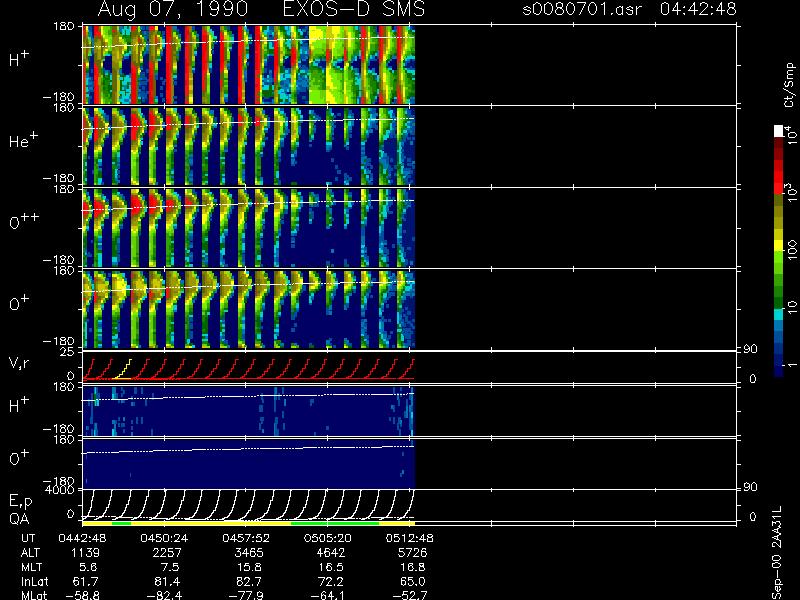
Task: Click UT value "0457:52"
Action: click(x=246, y=538)
